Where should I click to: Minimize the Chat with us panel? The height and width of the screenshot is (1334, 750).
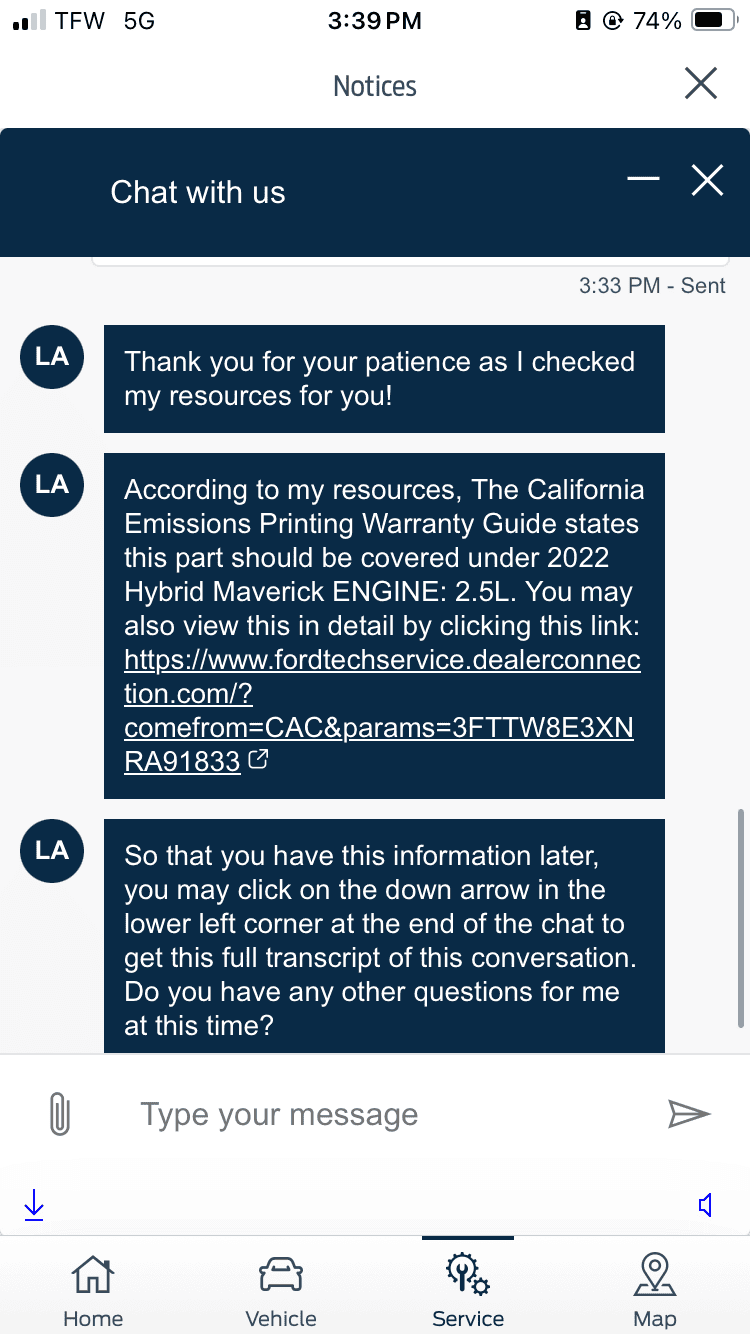coord(643,180)
